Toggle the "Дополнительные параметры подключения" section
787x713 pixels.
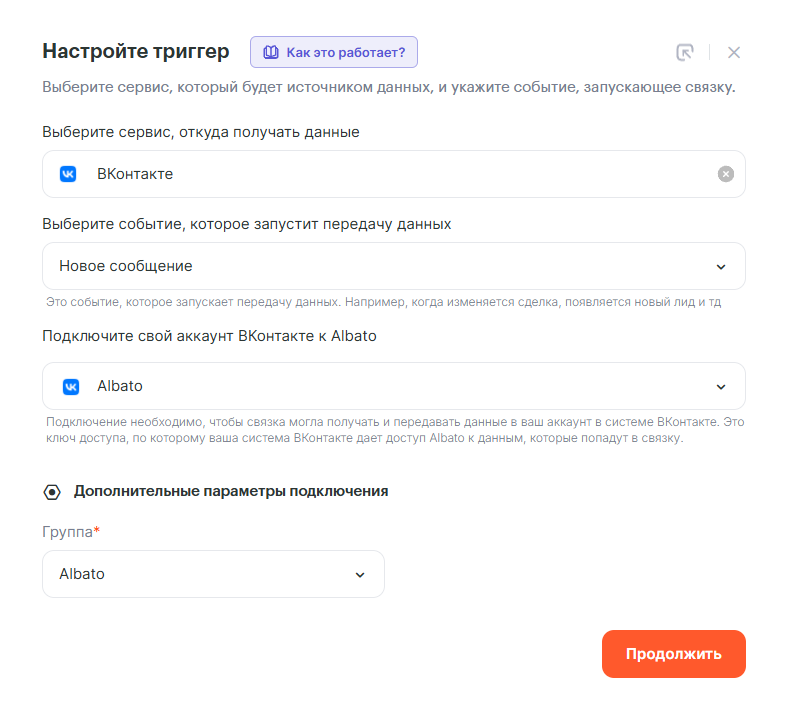(x=231, y=491)
